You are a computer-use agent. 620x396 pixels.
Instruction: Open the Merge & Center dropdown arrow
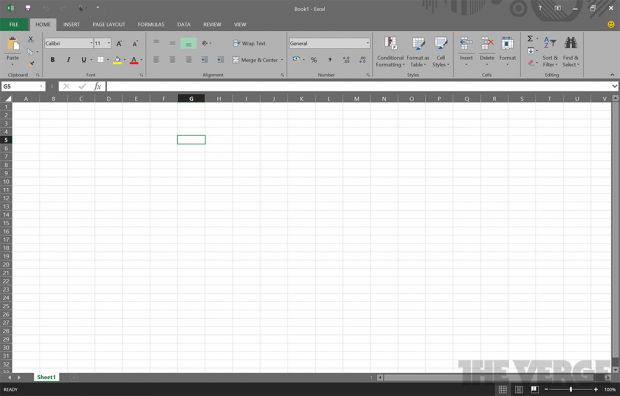(282, 60)
